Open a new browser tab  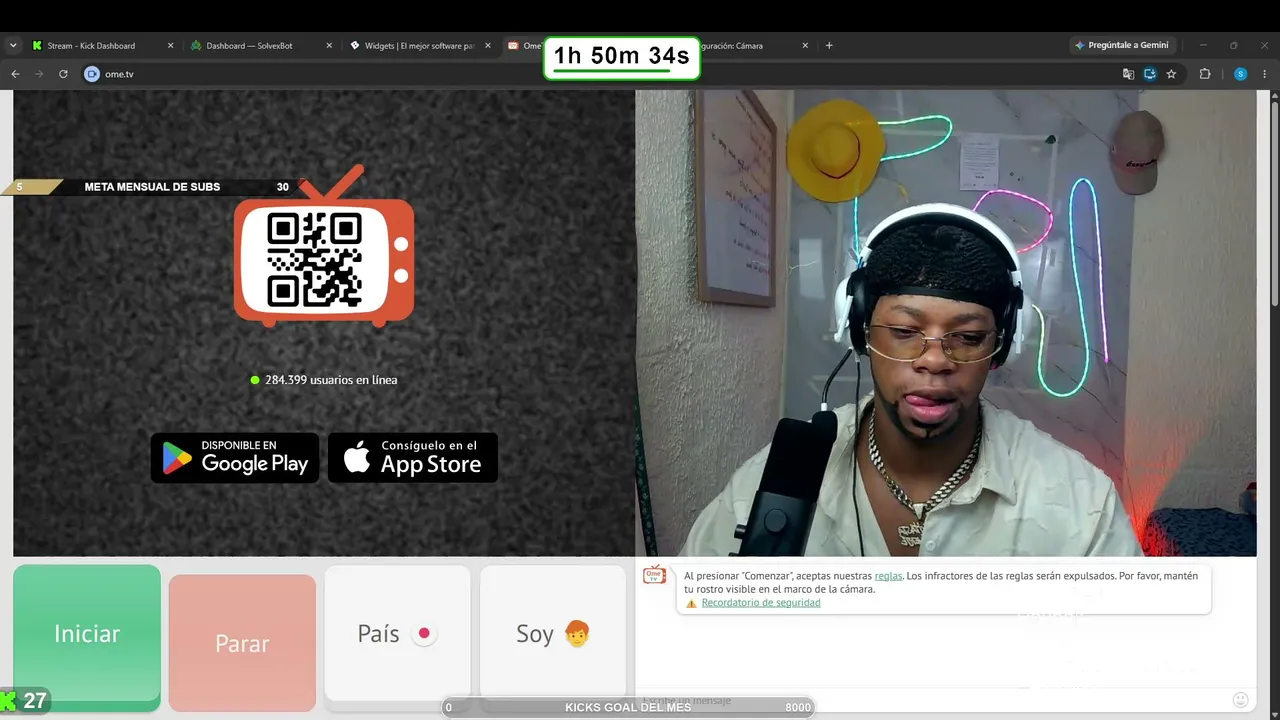(x=829, y=45)
